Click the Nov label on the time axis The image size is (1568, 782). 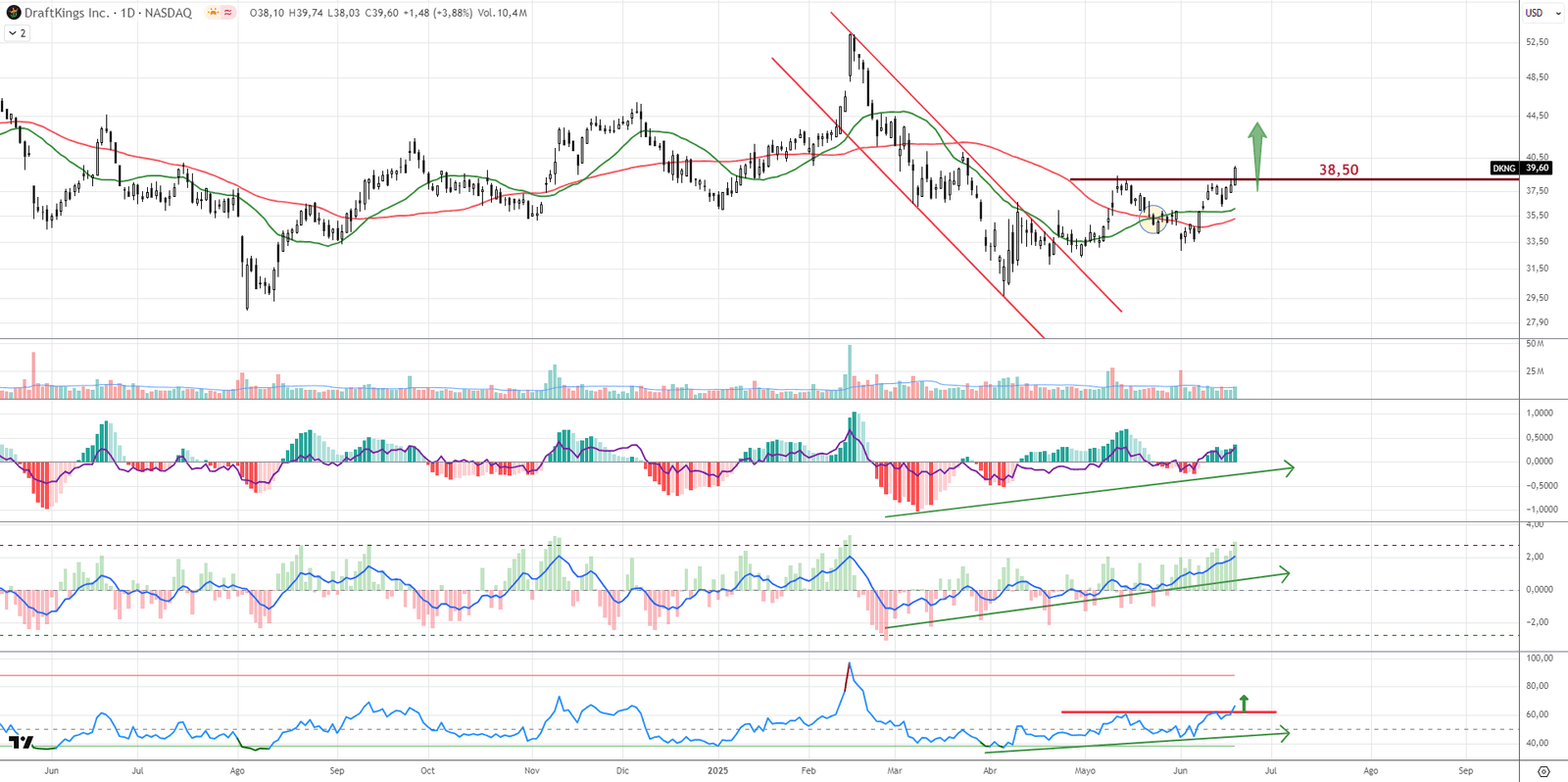[532, 771]
